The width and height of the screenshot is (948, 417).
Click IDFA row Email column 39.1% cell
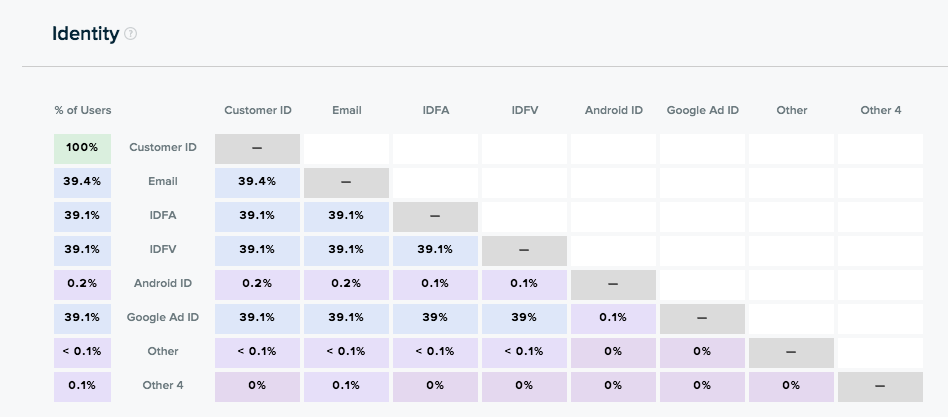[346, 216]
